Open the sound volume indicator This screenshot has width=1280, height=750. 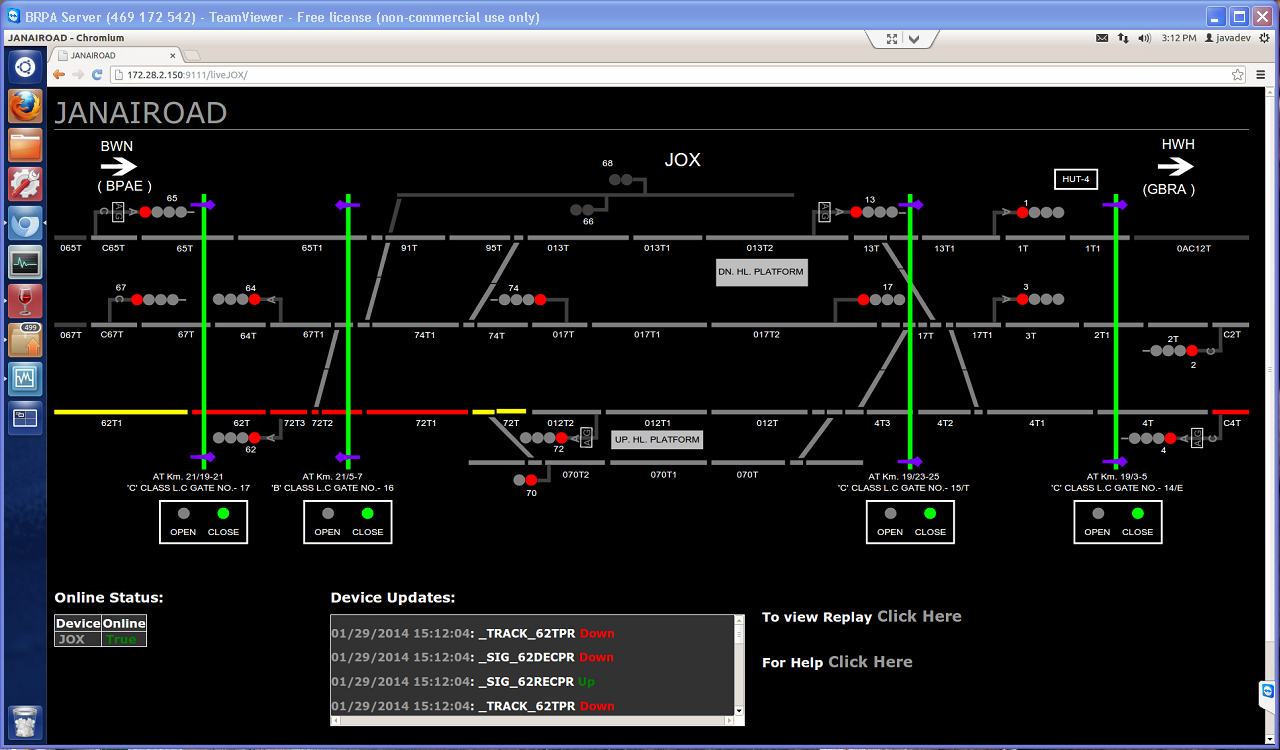click(1144, 38)
